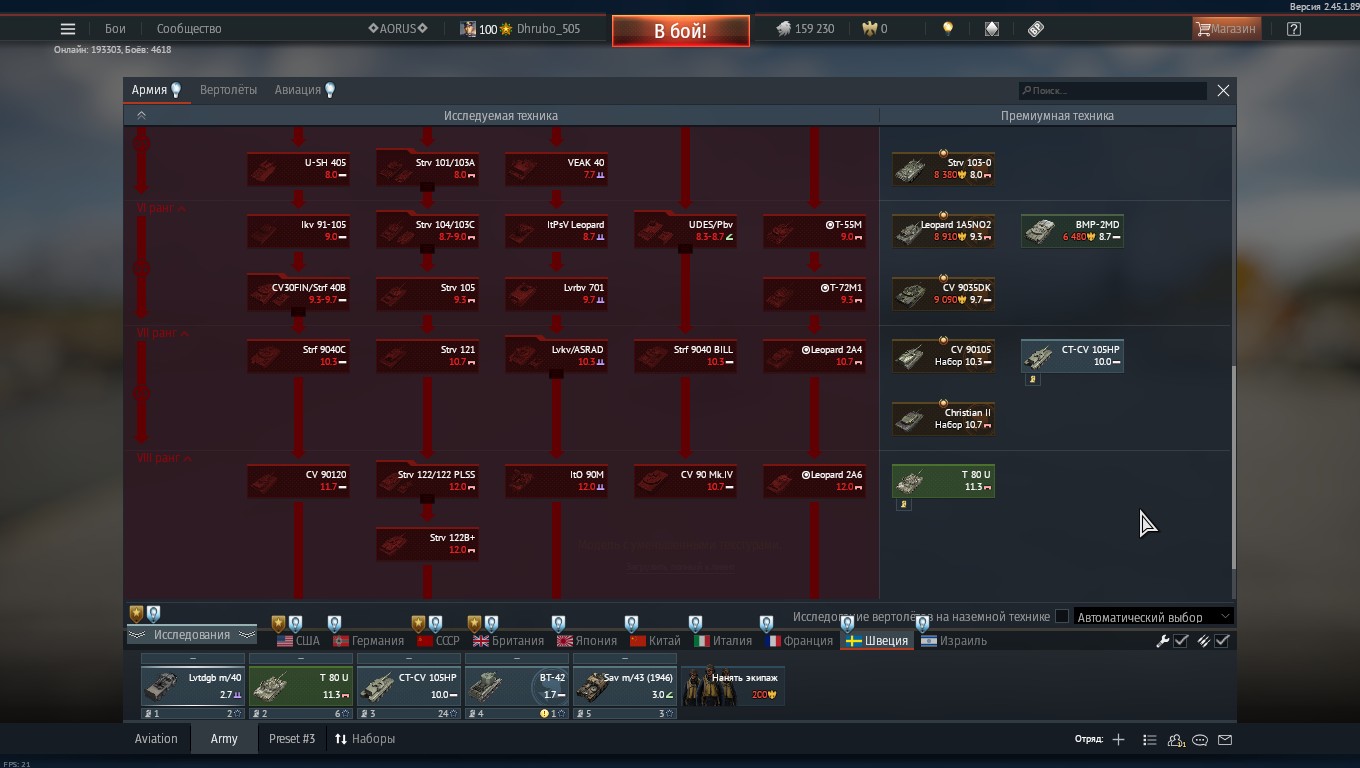Select the Германия nation tab
The width and height of the screenshot is (1360, 768).
coord(368,641)
